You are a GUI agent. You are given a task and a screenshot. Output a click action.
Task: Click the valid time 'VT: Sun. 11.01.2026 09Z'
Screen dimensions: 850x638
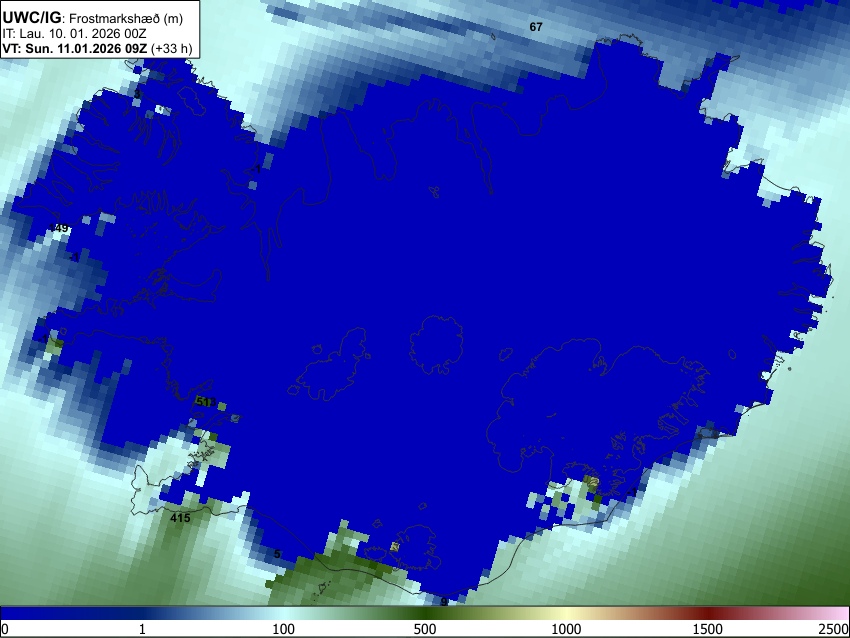(74, 48)
